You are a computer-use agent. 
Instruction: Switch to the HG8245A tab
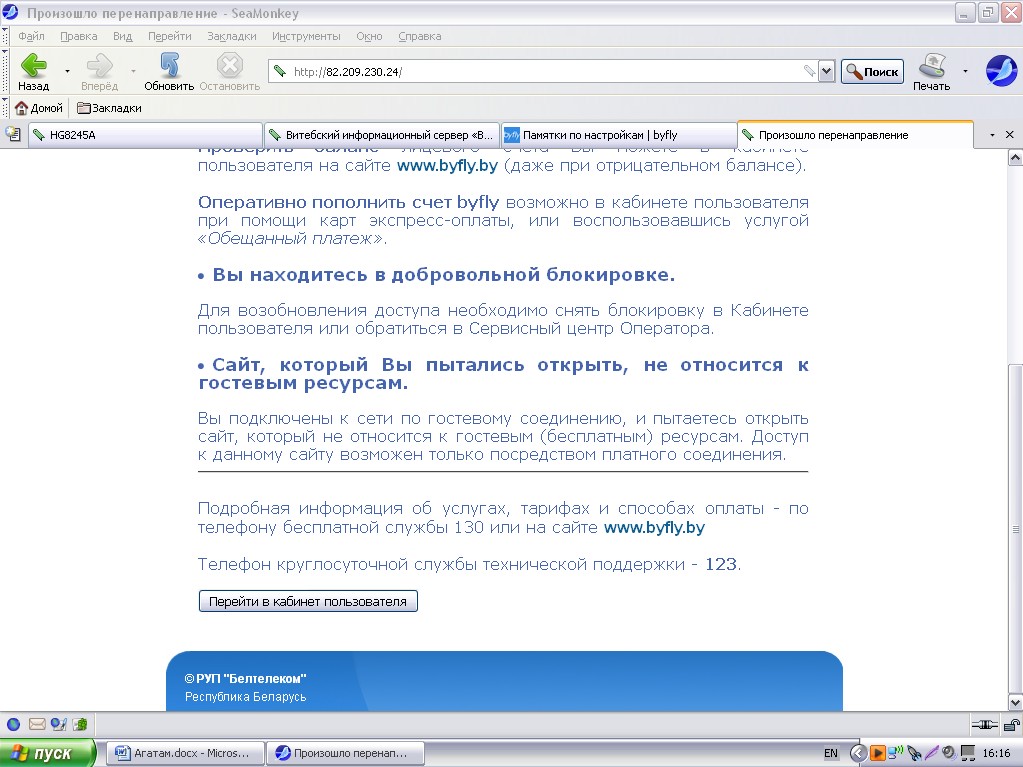tap(145, 135)
